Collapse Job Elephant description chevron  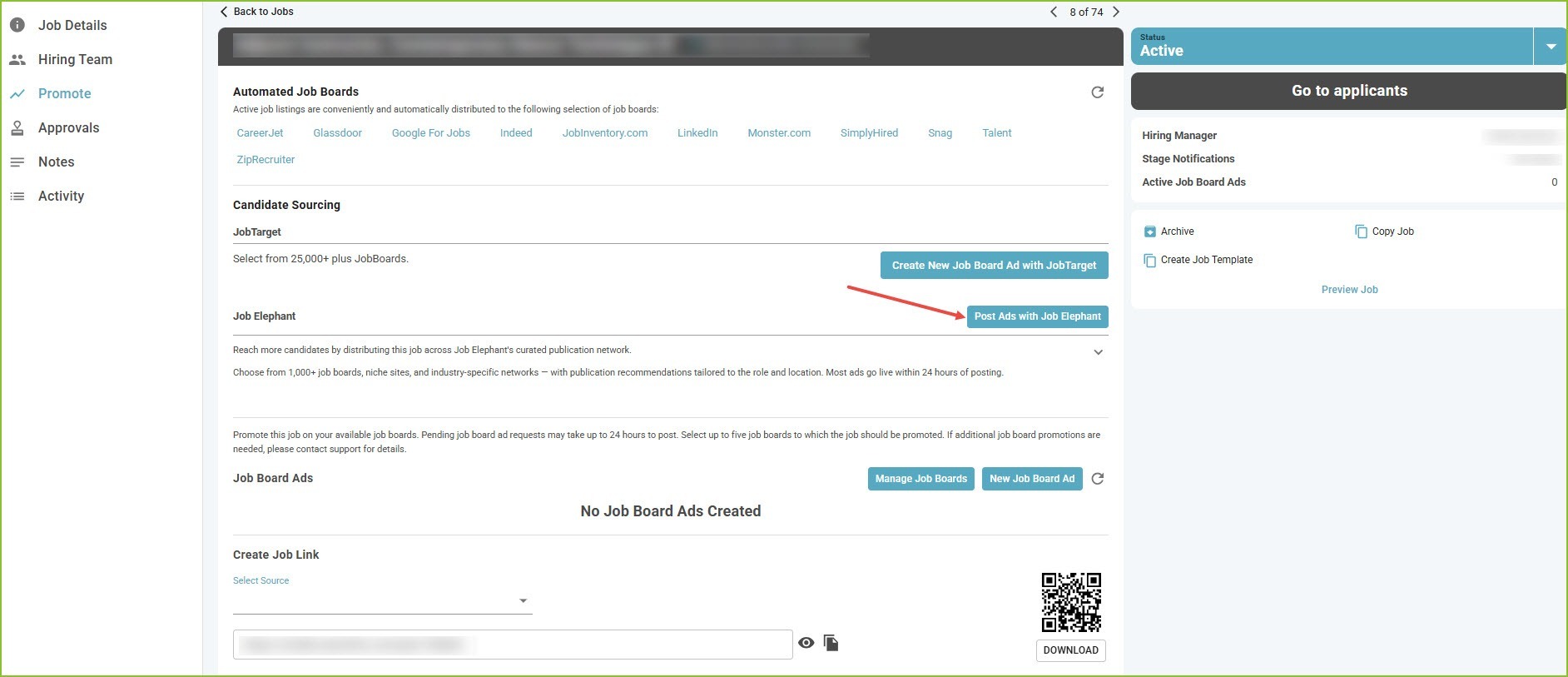click(x=1099, y=352)
